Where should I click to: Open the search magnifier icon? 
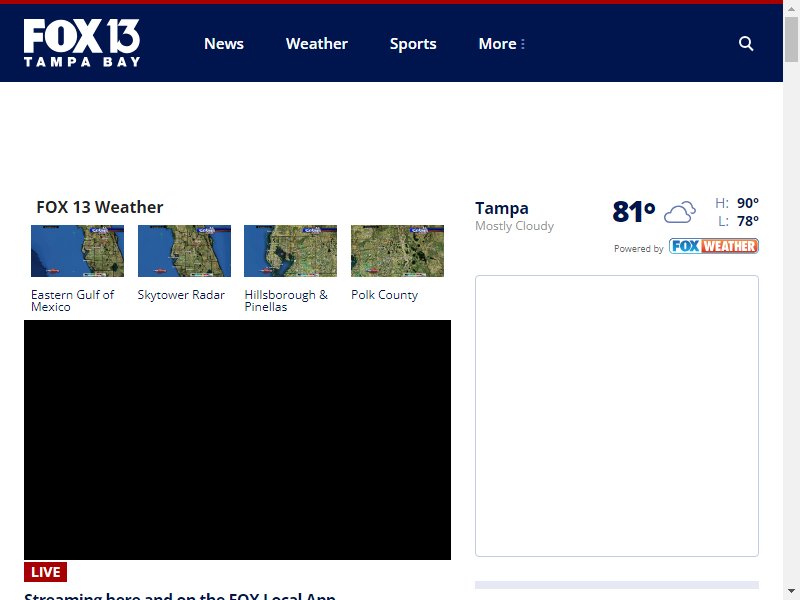(x=746, y=43)
